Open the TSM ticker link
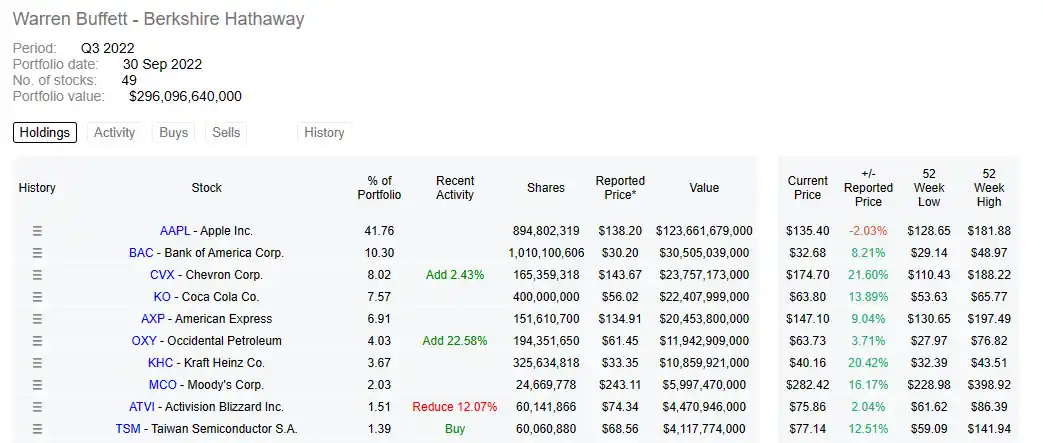Image resolution: width=1043 pixels, height=443 pixels. click(x=128, y=428)
